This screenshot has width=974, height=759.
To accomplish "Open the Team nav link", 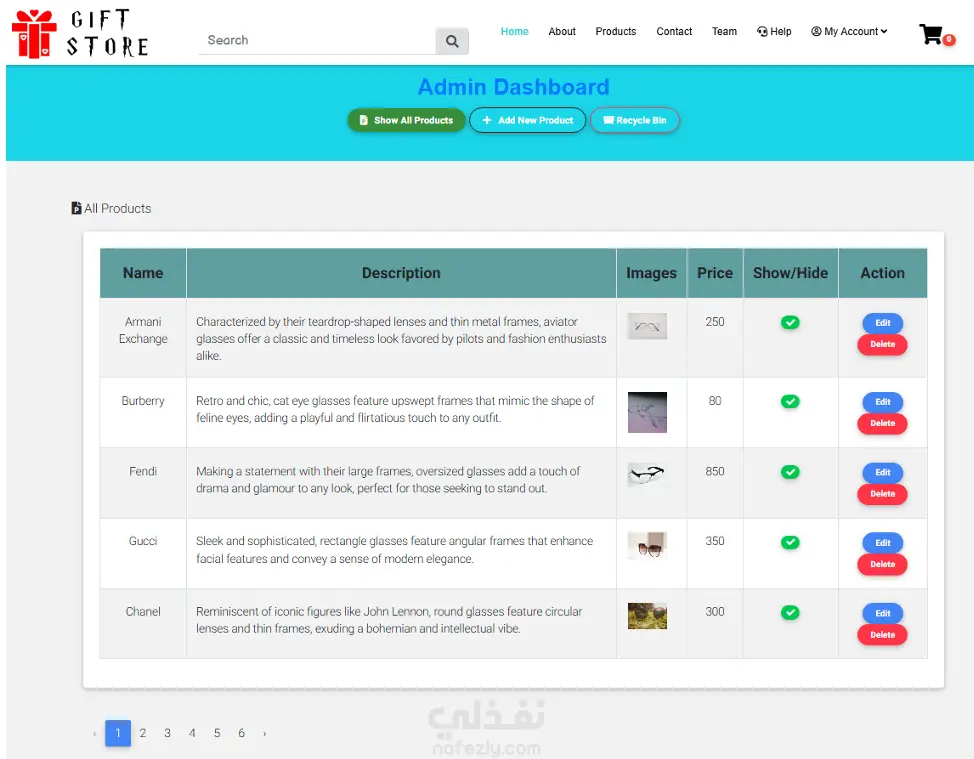I will 724,31.
